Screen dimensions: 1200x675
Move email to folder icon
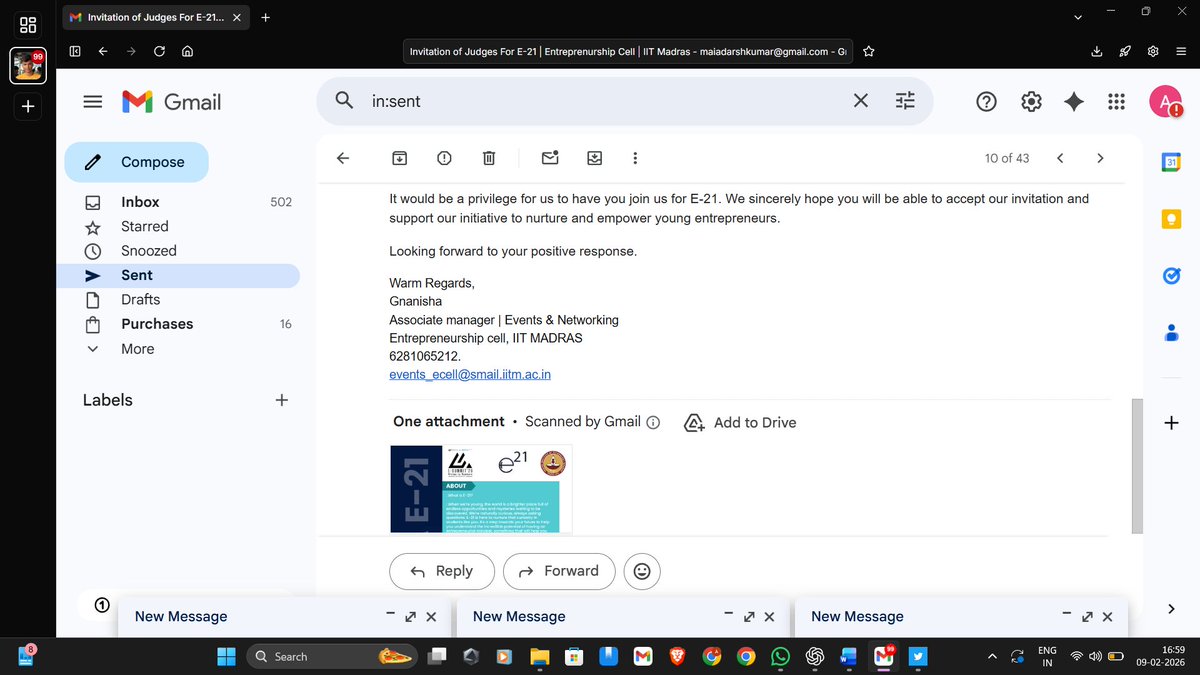pos(594,158)
